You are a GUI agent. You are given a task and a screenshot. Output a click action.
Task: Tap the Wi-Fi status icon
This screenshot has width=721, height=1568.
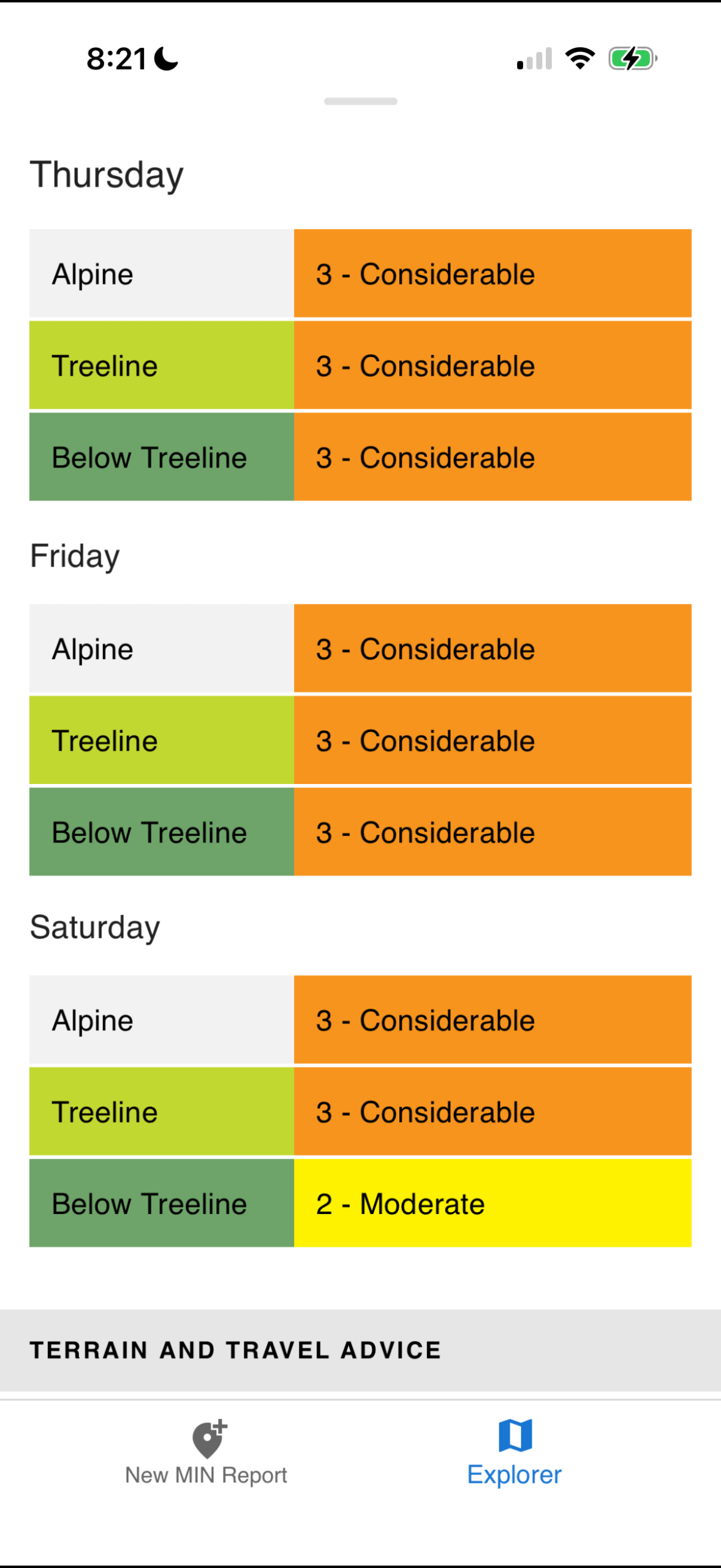[579, 59]
